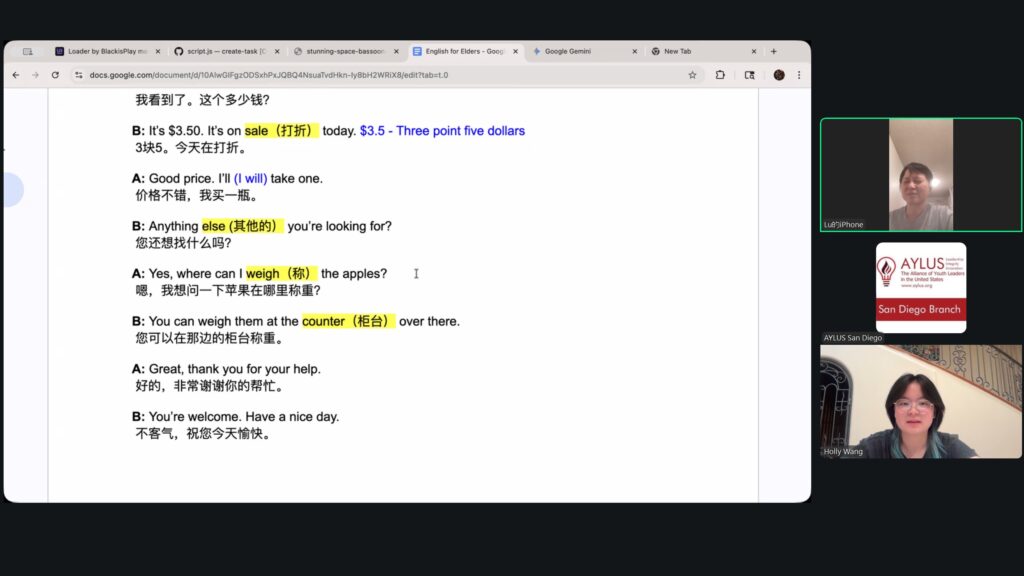This screenshot has height=576, width=1024.
Task: Open the Chrome three-dot menu
Action: [798, 75]
